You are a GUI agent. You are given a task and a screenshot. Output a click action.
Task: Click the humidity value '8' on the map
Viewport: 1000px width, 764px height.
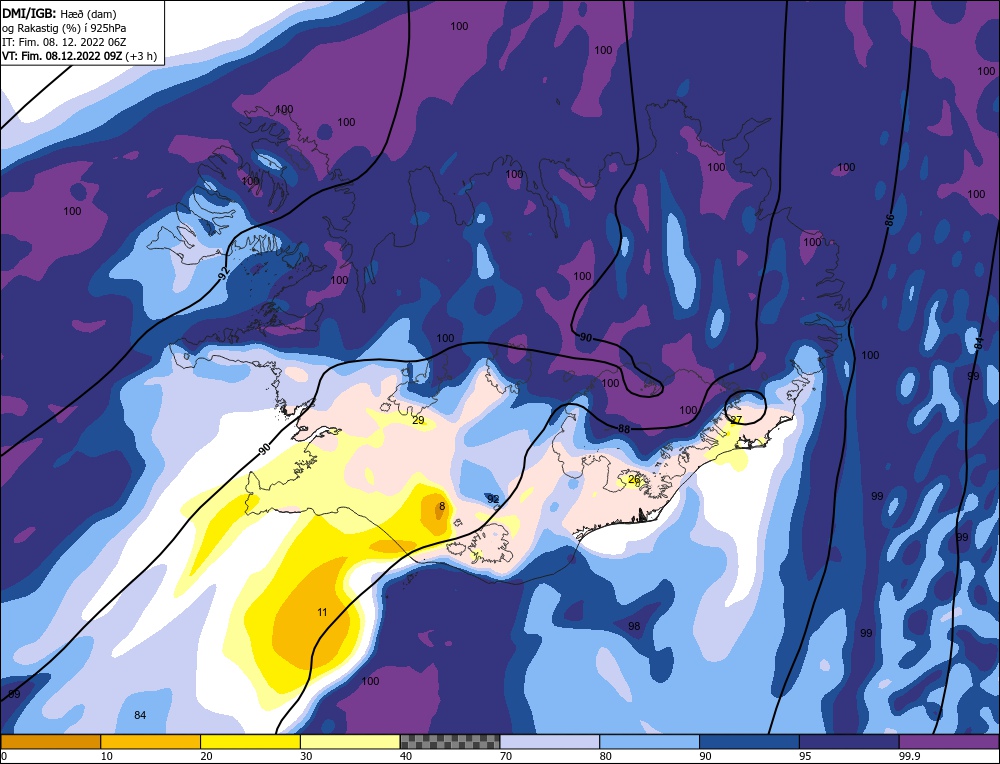[442, 506]
